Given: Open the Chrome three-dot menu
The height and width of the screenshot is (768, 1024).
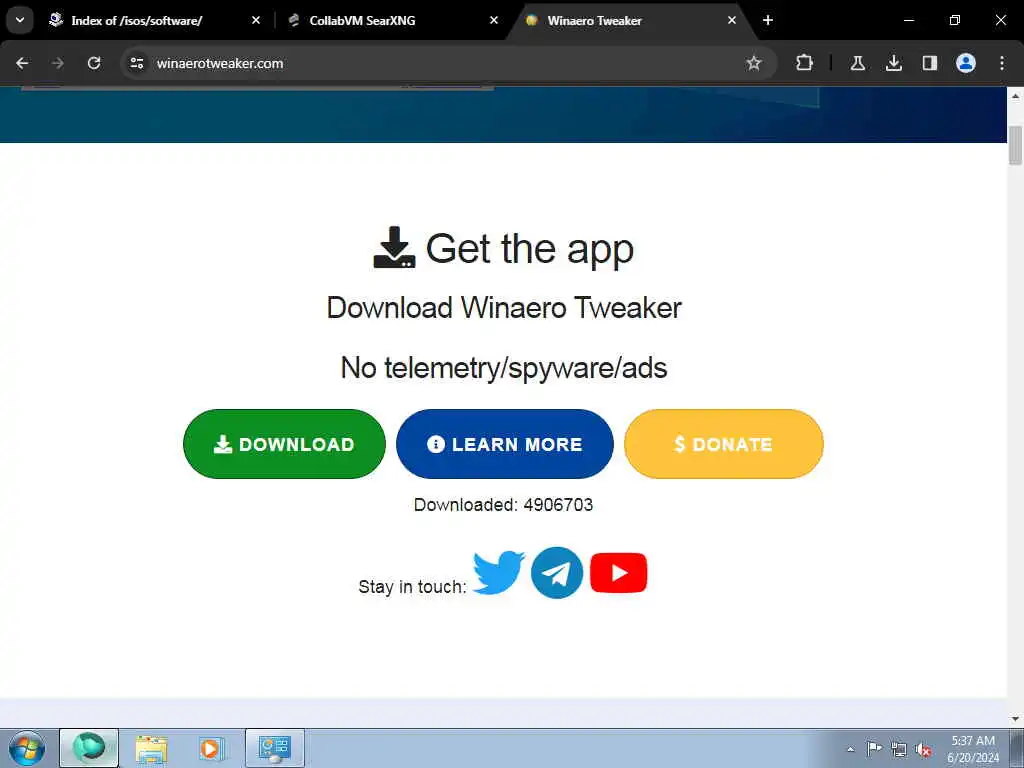Looking at the screenshot, I should pos(1002,63).
